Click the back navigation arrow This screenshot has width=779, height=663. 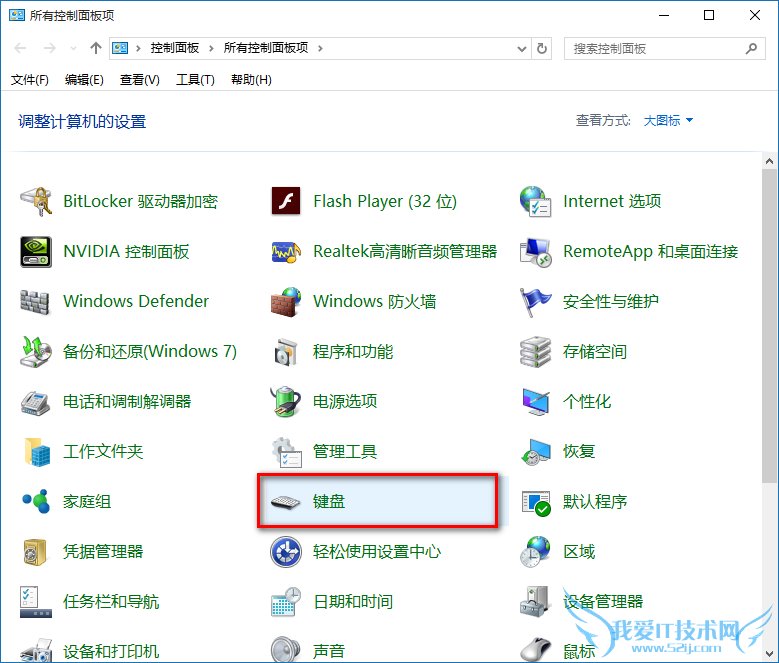point(20,48)
